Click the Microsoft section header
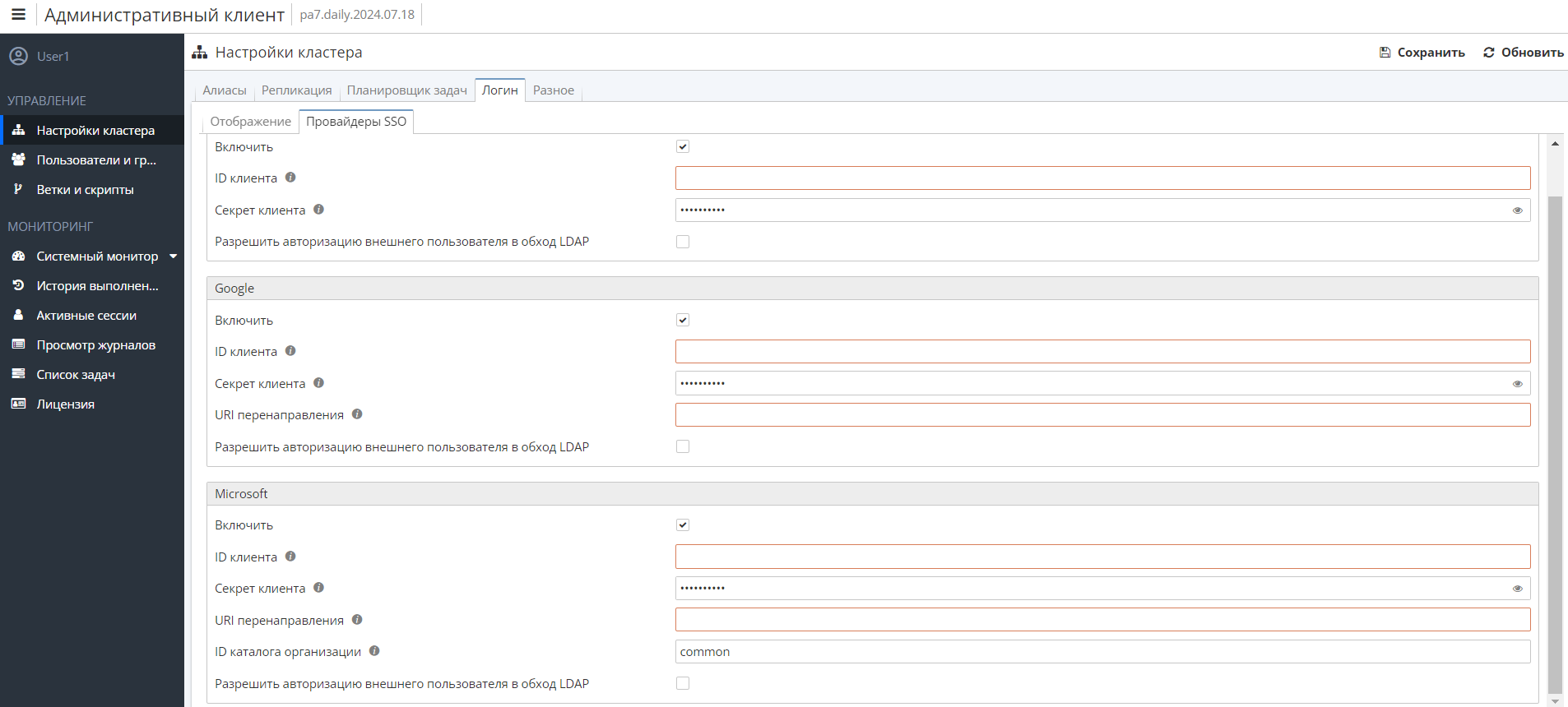The width and height of the screenshot is (1568, 707). 872,494
